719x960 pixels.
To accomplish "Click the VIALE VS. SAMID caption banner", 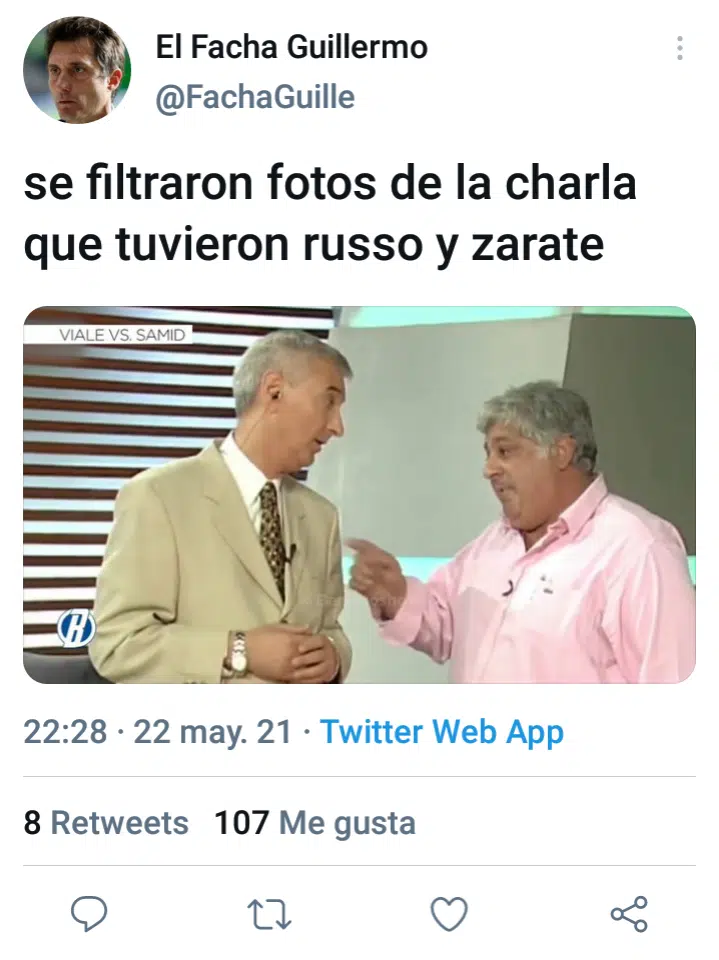I will click(x=121, y=335).
